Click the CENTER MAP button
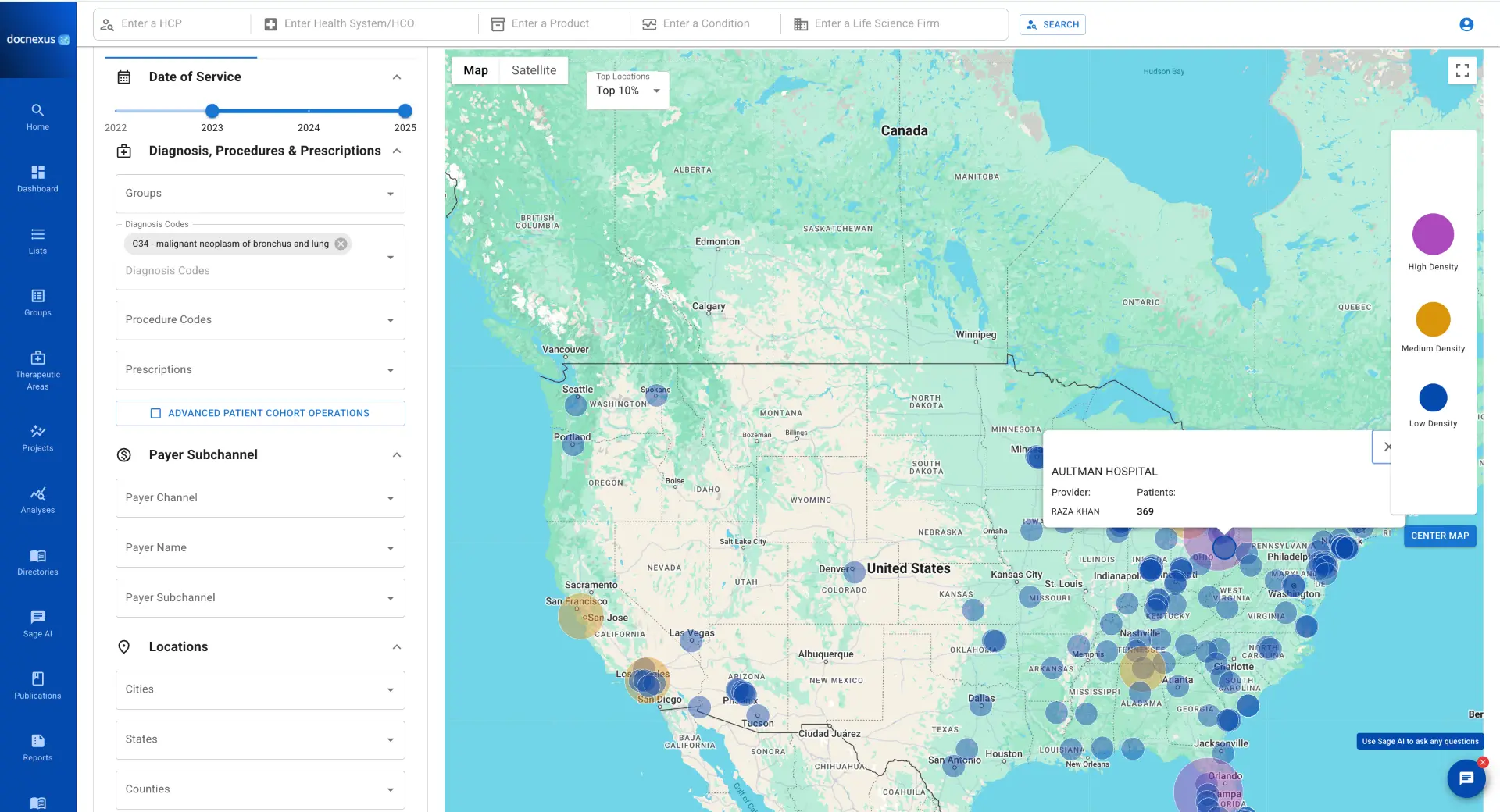 tap(1439, 536)
